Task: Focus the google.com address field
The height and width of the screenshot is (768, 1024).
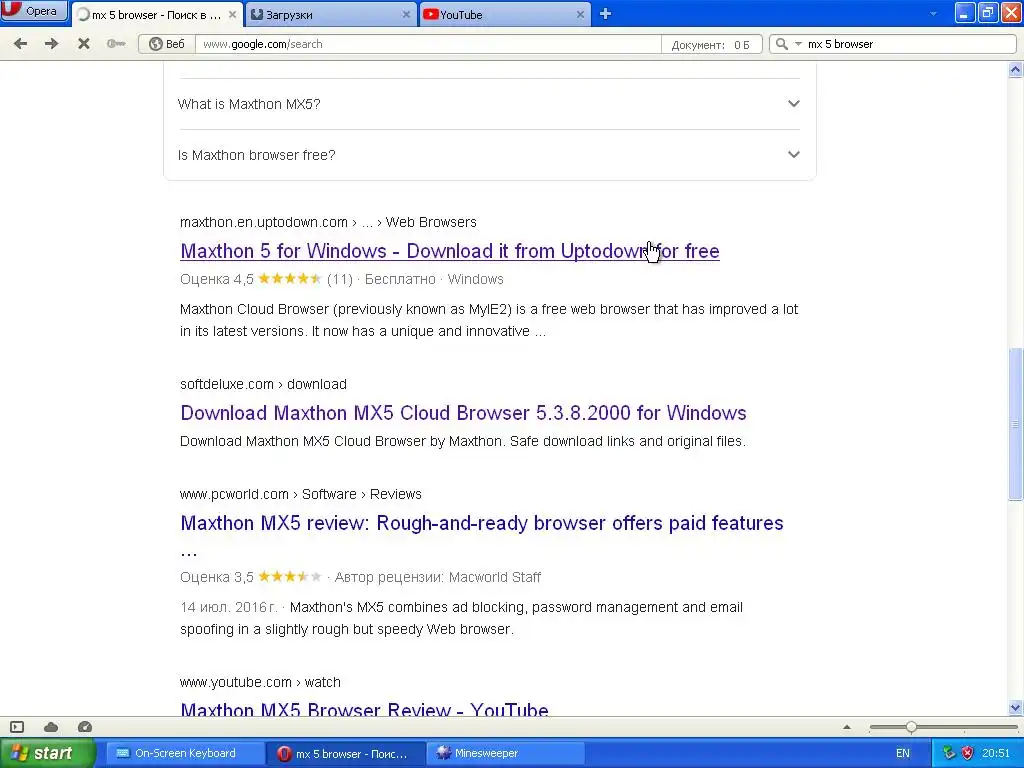Action: 428,44
